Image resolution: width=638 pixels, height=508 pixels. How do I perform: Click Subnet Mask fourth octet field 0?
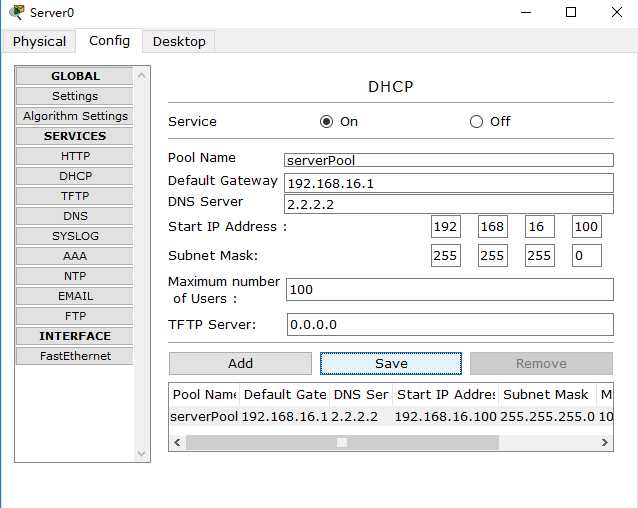(x=587, y=255)
